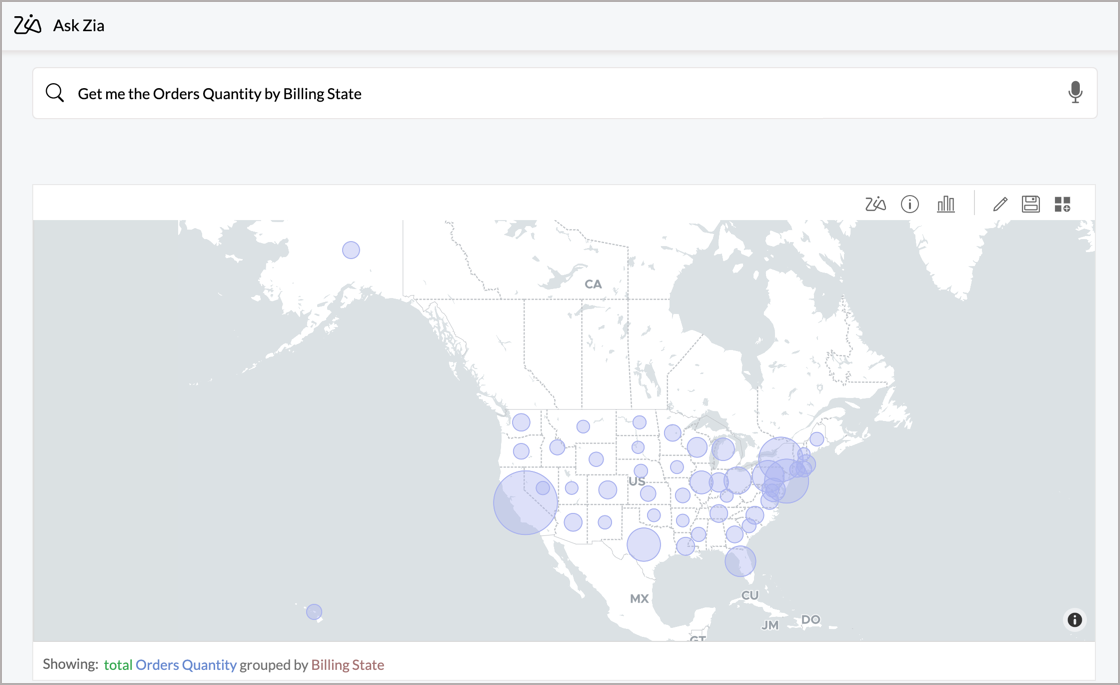This screenshot has width=1120, height=685.
Task: Change chart type via bar chart icon
Action: [x=945, y=204]
